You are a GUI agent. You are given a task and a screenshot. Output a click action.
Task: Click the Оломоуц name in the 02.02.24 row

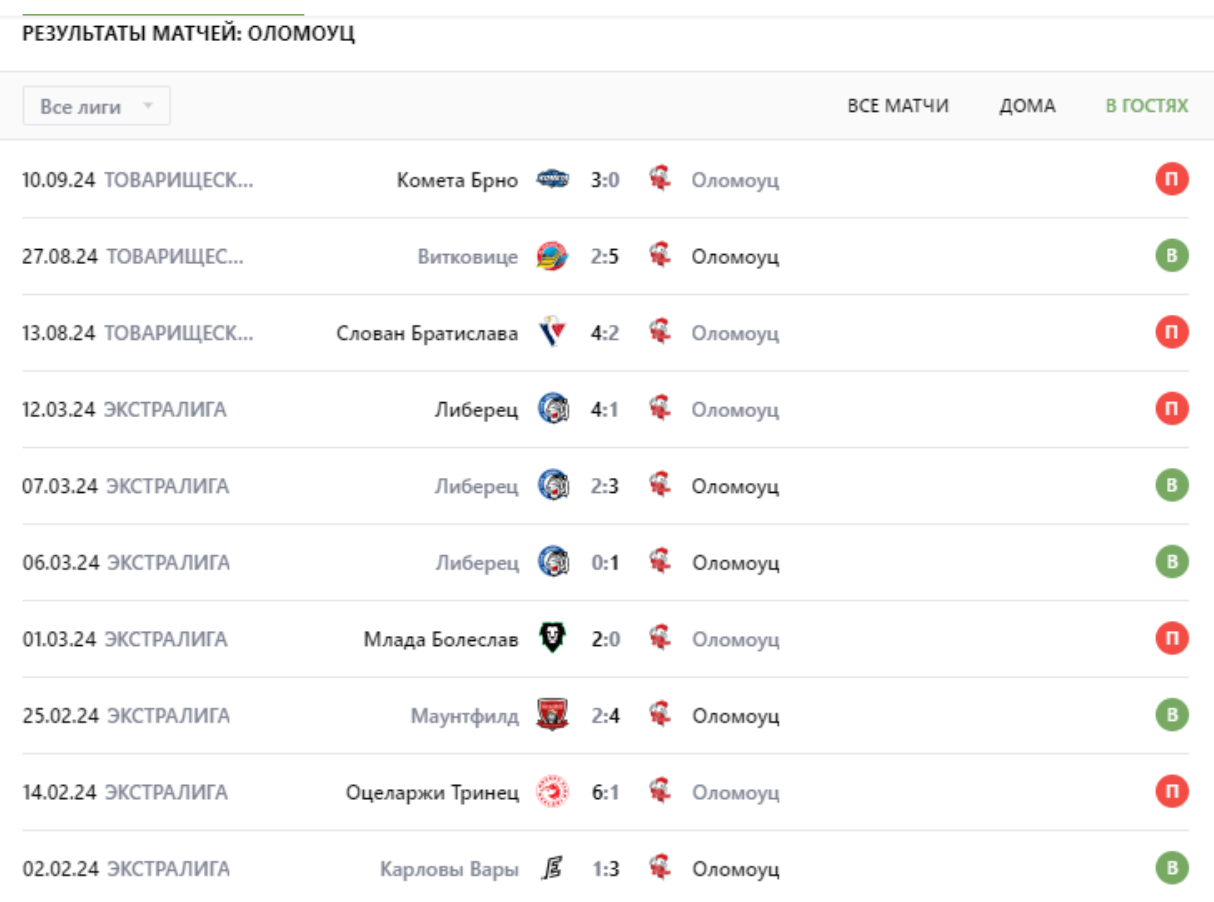735,869
